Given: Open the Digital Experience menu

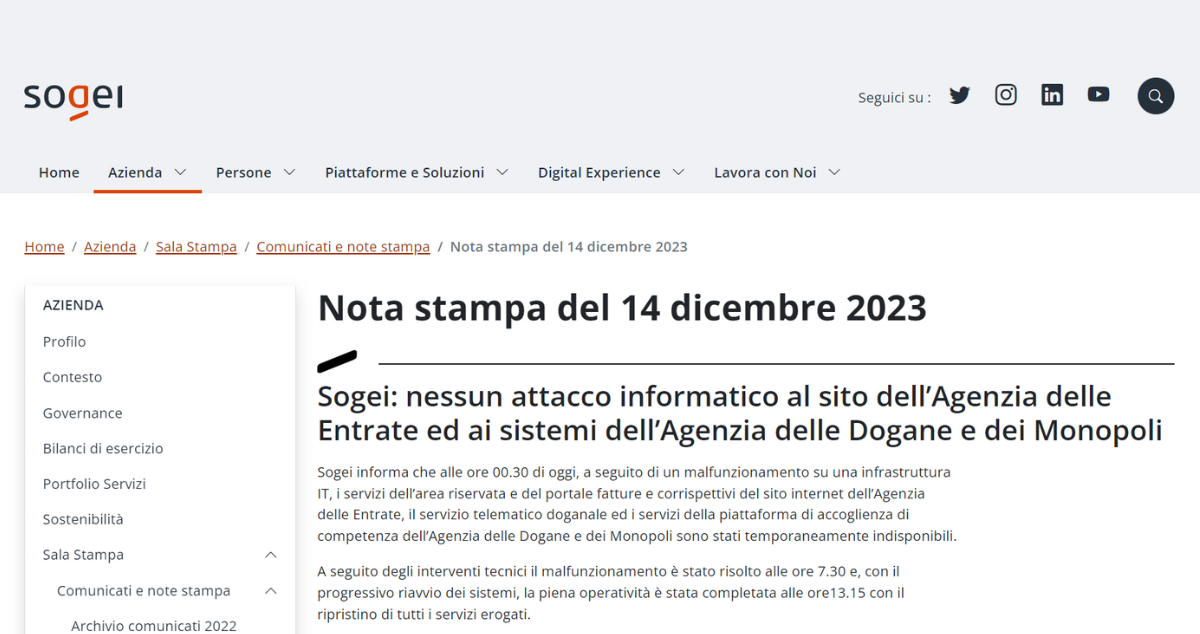Looking at the screenshot, I should [599, 172].
